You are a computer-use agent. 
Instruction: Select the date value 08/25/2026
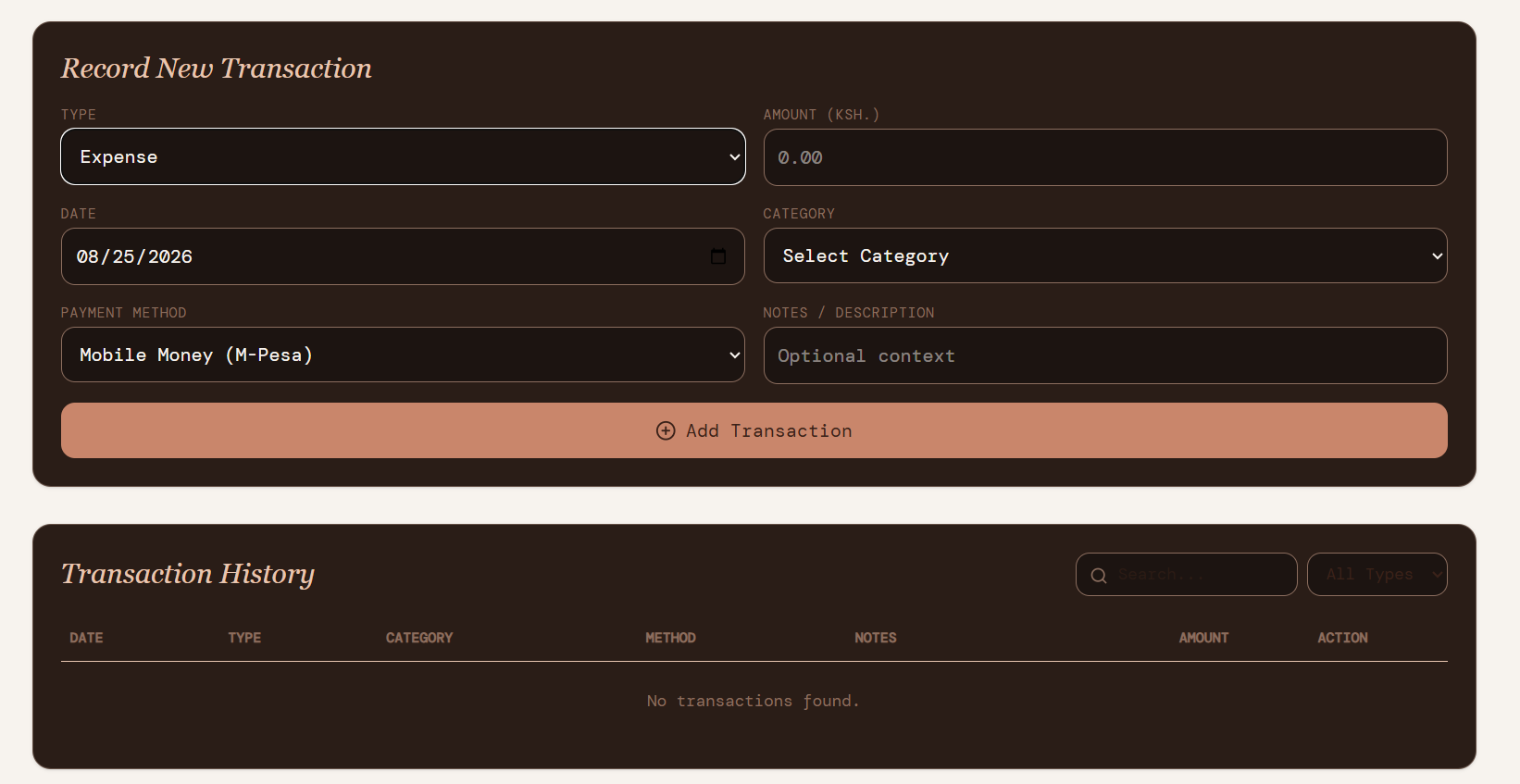coord(134,256)
